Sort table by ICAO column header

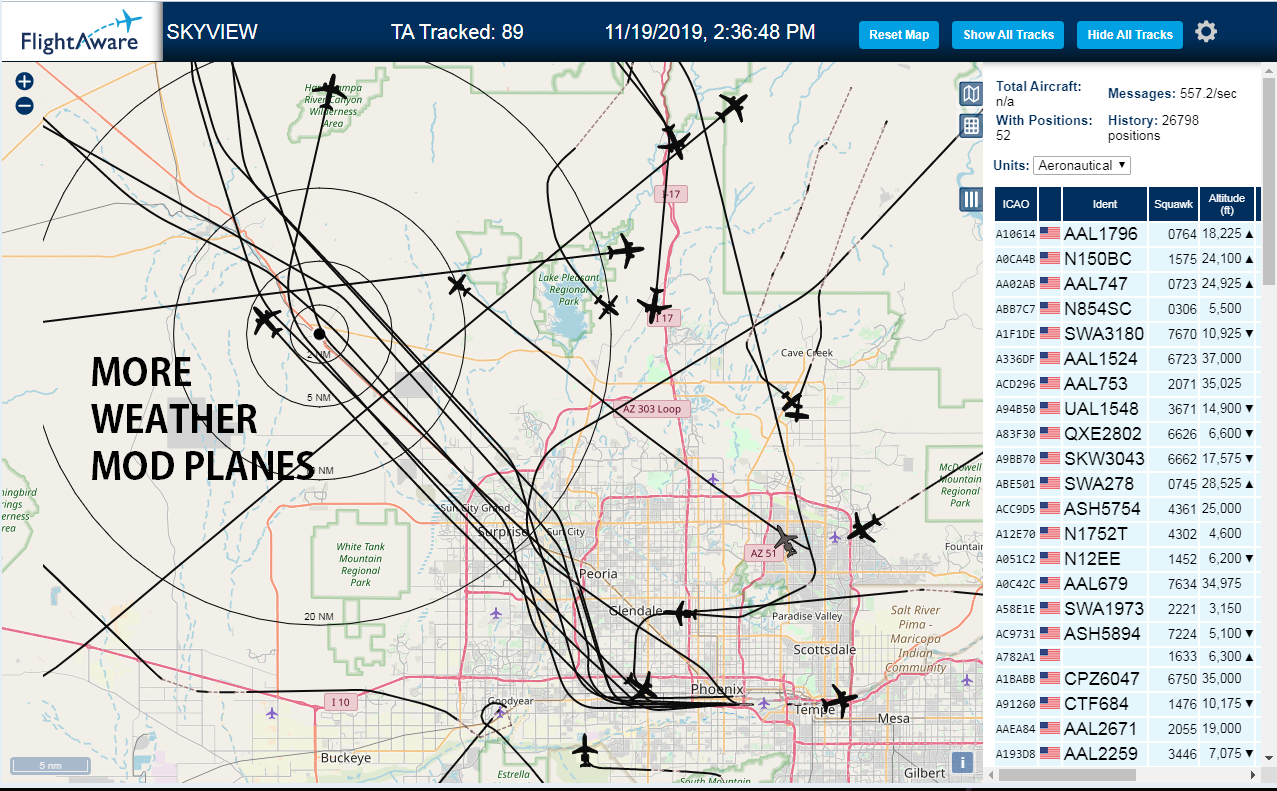(x=1016, y=204)
